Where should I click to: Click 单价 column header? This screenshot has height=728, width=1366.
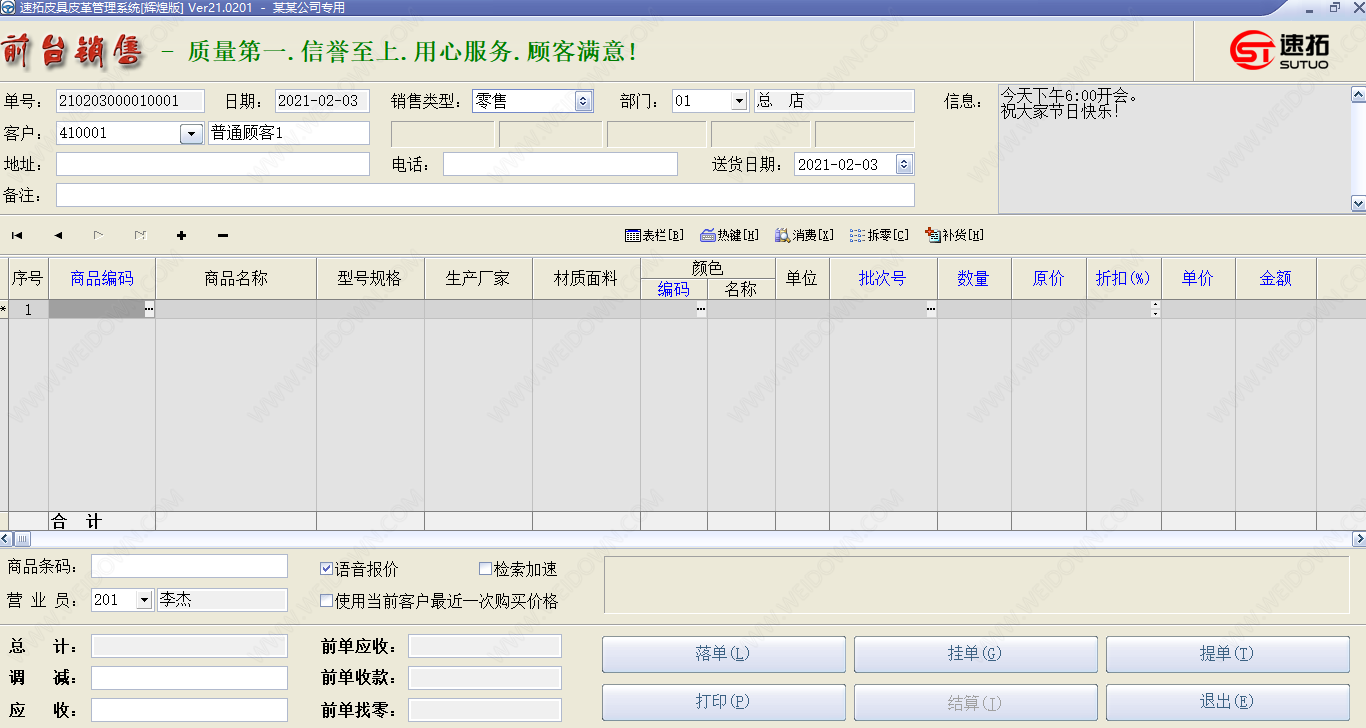1198,279
